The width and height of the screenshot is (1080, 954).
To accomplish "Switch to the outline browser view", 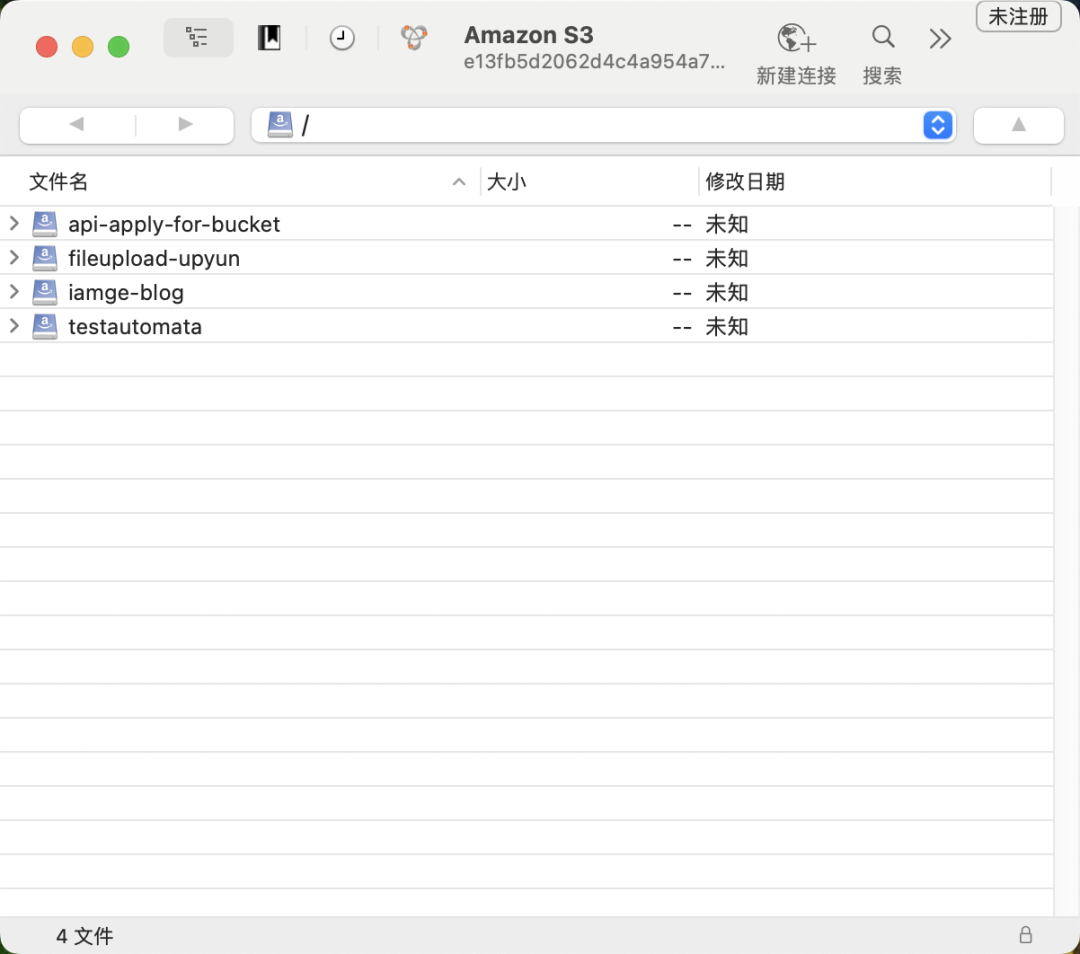I will point(198,37).
